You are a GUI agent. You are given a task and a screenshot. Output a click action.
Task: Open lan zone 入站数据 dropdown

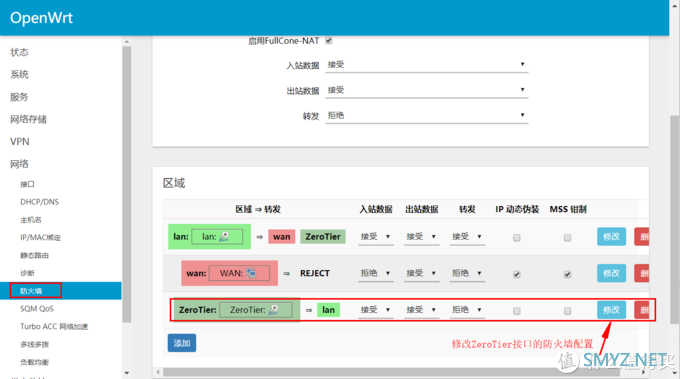[376, 237]
